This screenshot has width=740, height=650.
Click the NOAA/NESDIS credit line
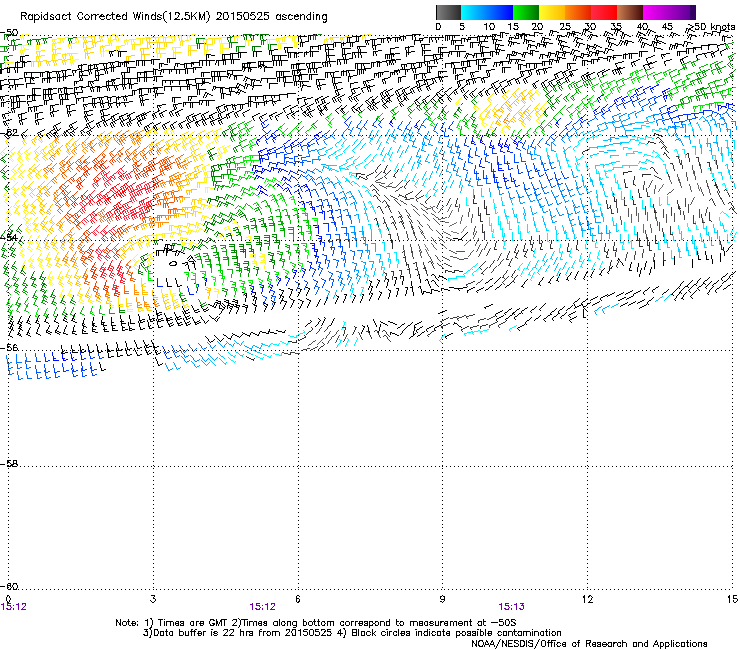(x=589, y=643)
